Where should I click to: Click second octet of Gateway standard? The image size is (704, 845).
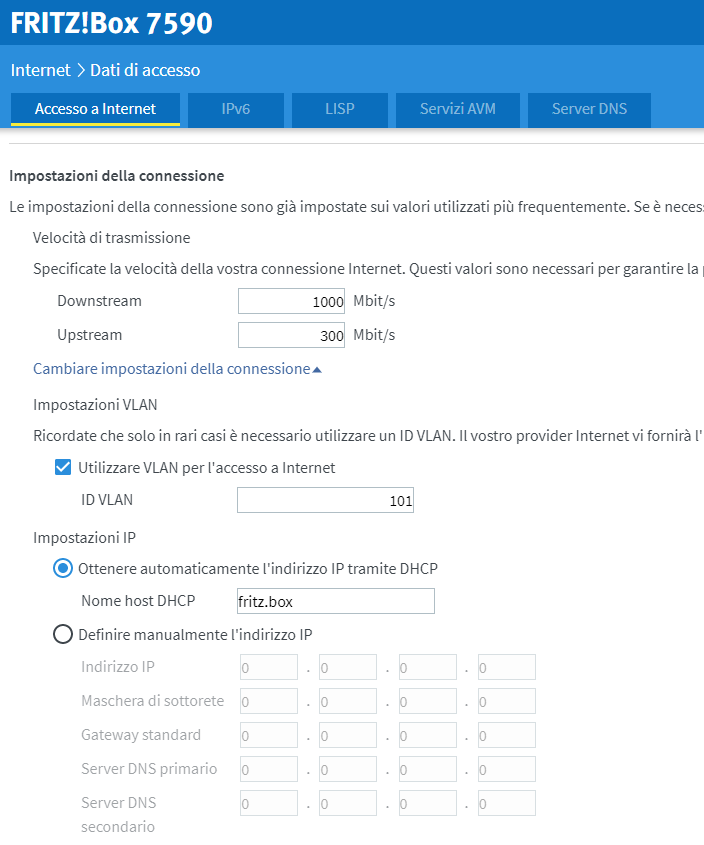click(x=347, y=735)
